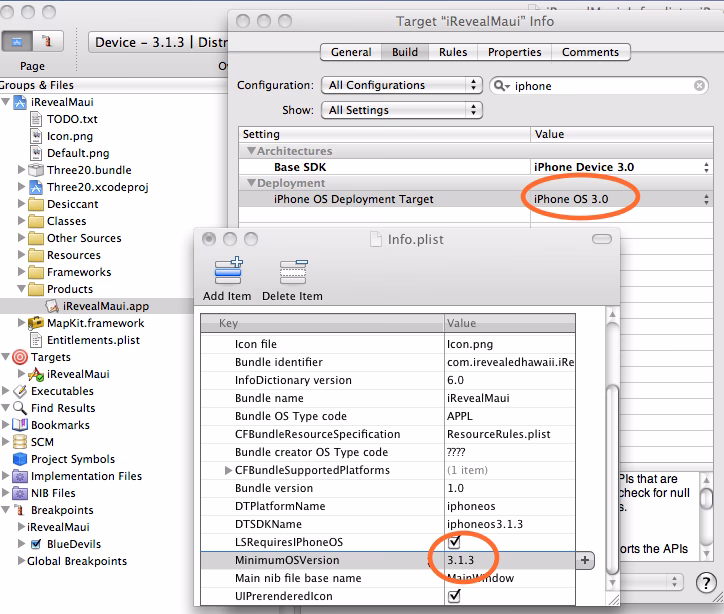Open the Find Results magnifier item
Screen dimensions: 724x614
21,408
